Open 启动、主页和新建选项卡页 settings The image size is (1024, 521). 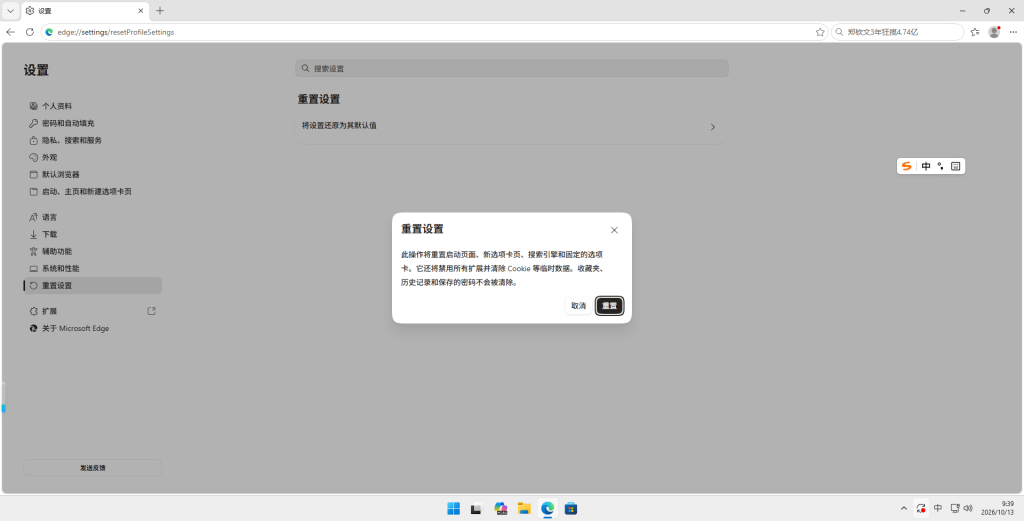[x=93, y=191]
